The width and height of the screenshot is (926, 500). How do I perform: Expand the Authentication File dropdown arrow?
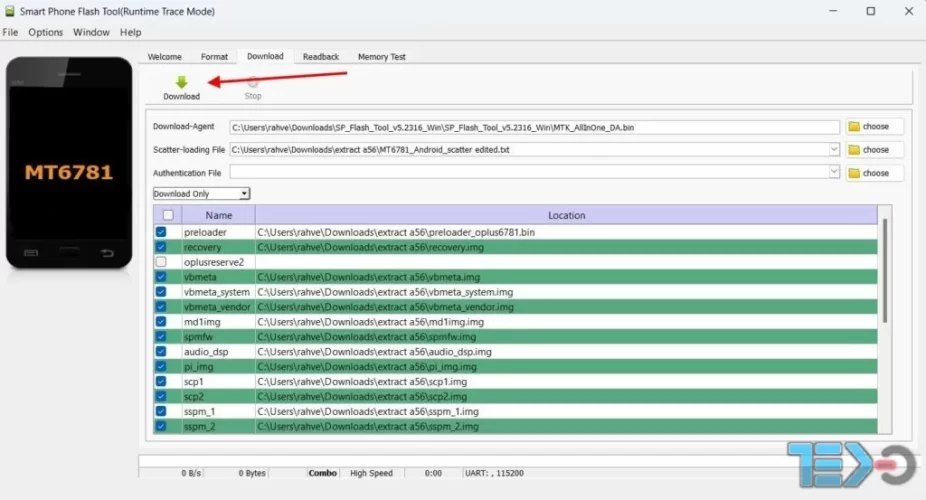[x=833, y=172]
